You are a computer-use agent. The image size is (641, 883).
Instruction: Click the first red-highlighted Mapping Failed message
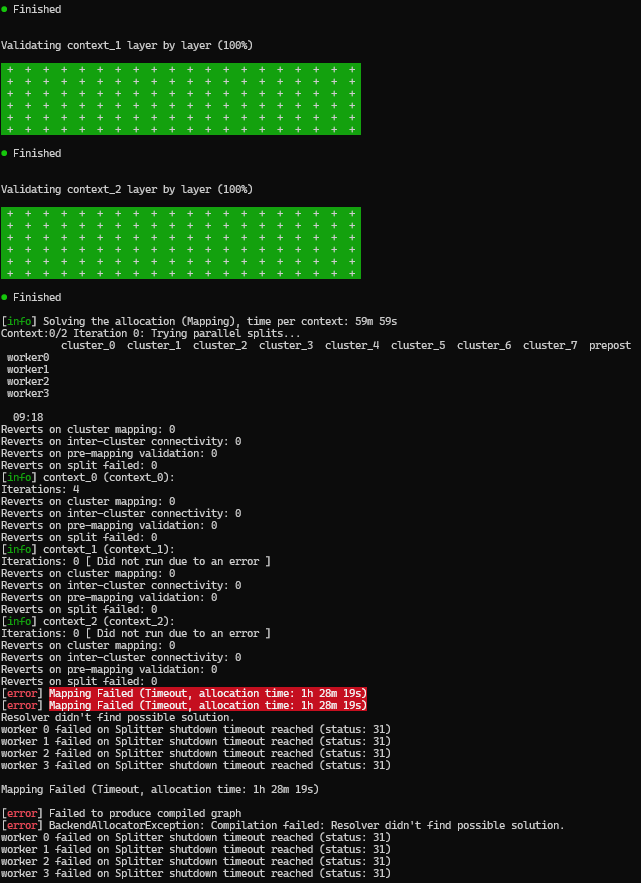208,693
